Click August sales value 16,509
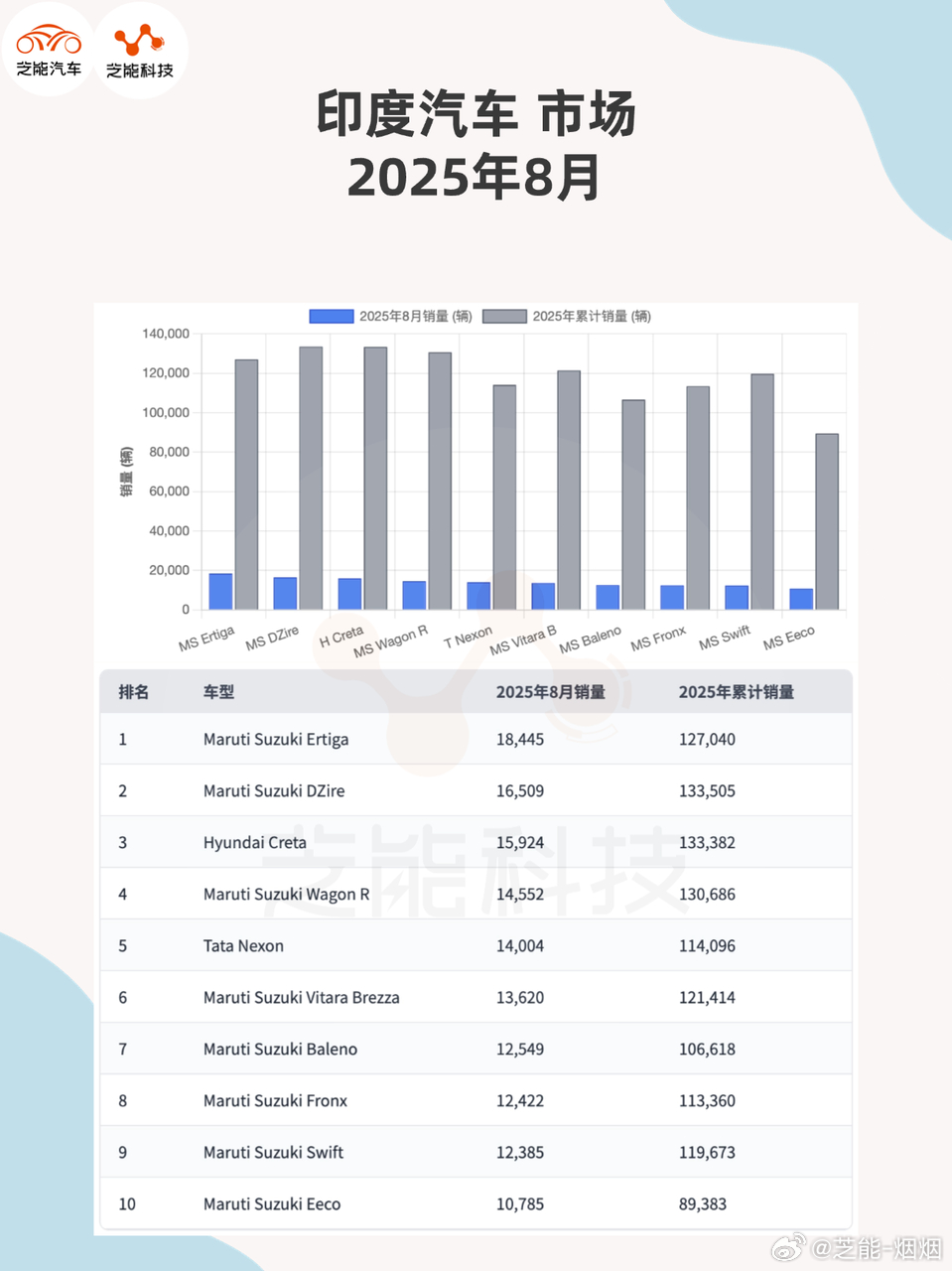952x1271 pixels. (x=520, y=791)
